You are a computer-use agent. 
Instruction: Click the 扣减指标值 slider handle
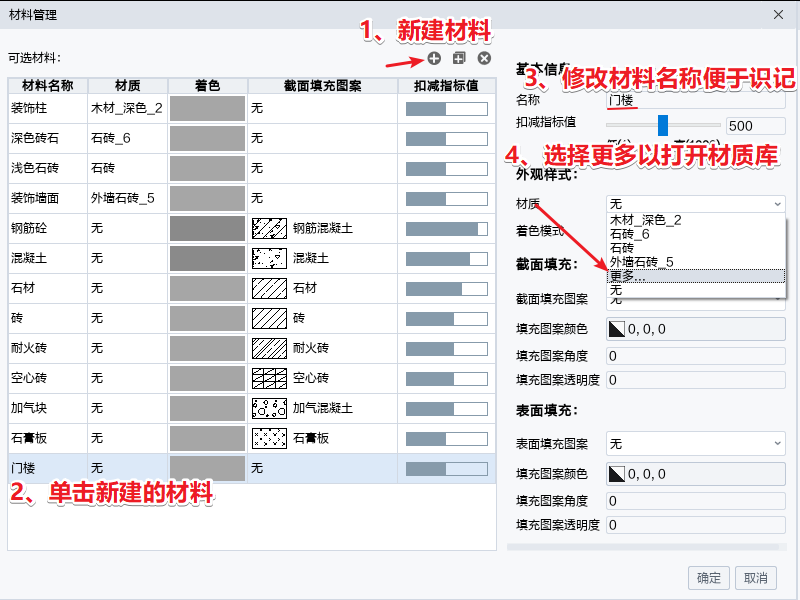662,125
